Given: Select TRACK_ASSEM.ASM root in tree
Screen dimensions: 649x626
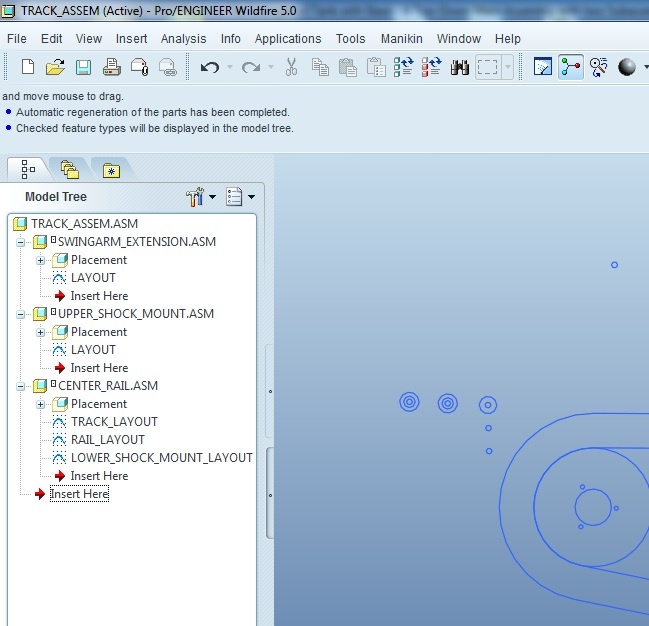Looking at the screenshot, I should pyautogui.click(x=84, y=224).
